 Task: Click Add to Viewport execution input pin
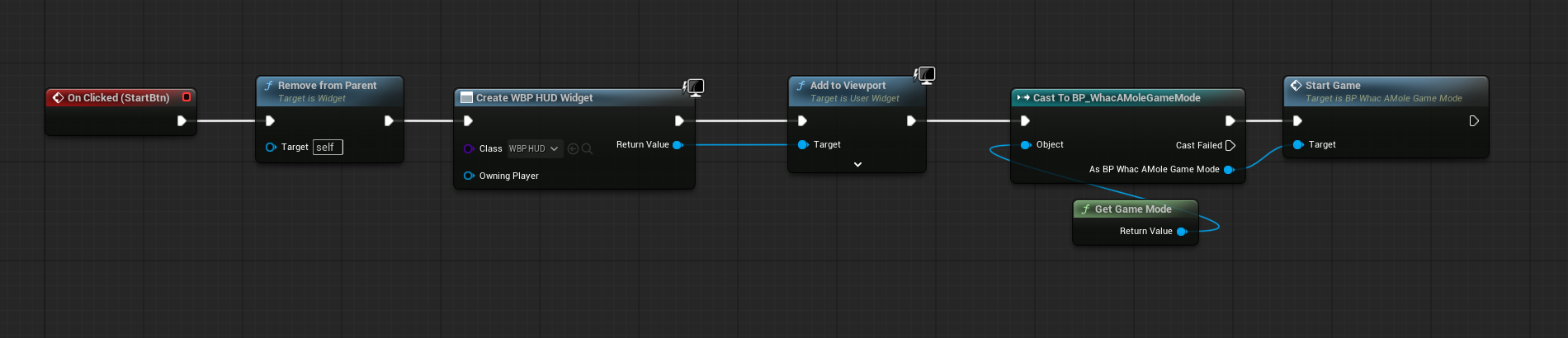802,121
